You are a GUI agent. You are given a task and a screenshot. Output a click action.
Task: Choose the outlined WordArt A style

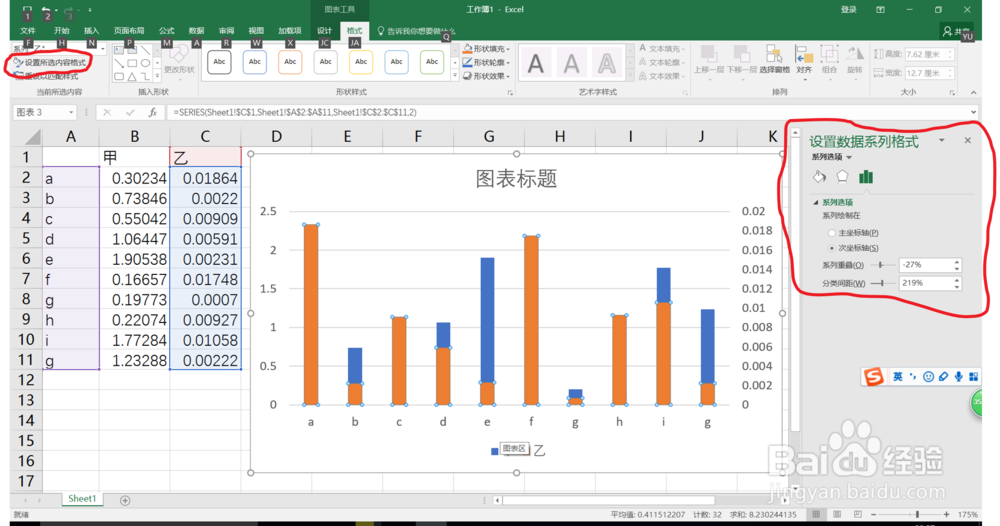[607, 64]
